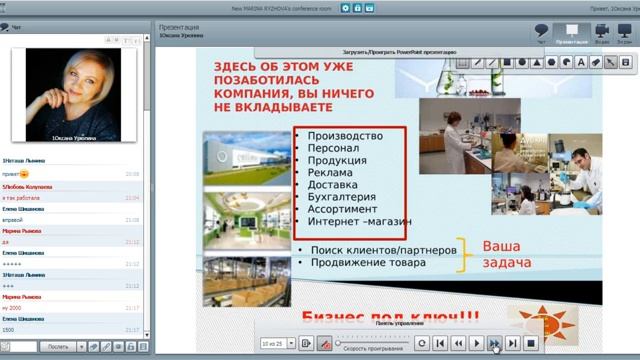Select the eraser tool
This screenshot has height=360, width=640.
click(x=596, y=62)
